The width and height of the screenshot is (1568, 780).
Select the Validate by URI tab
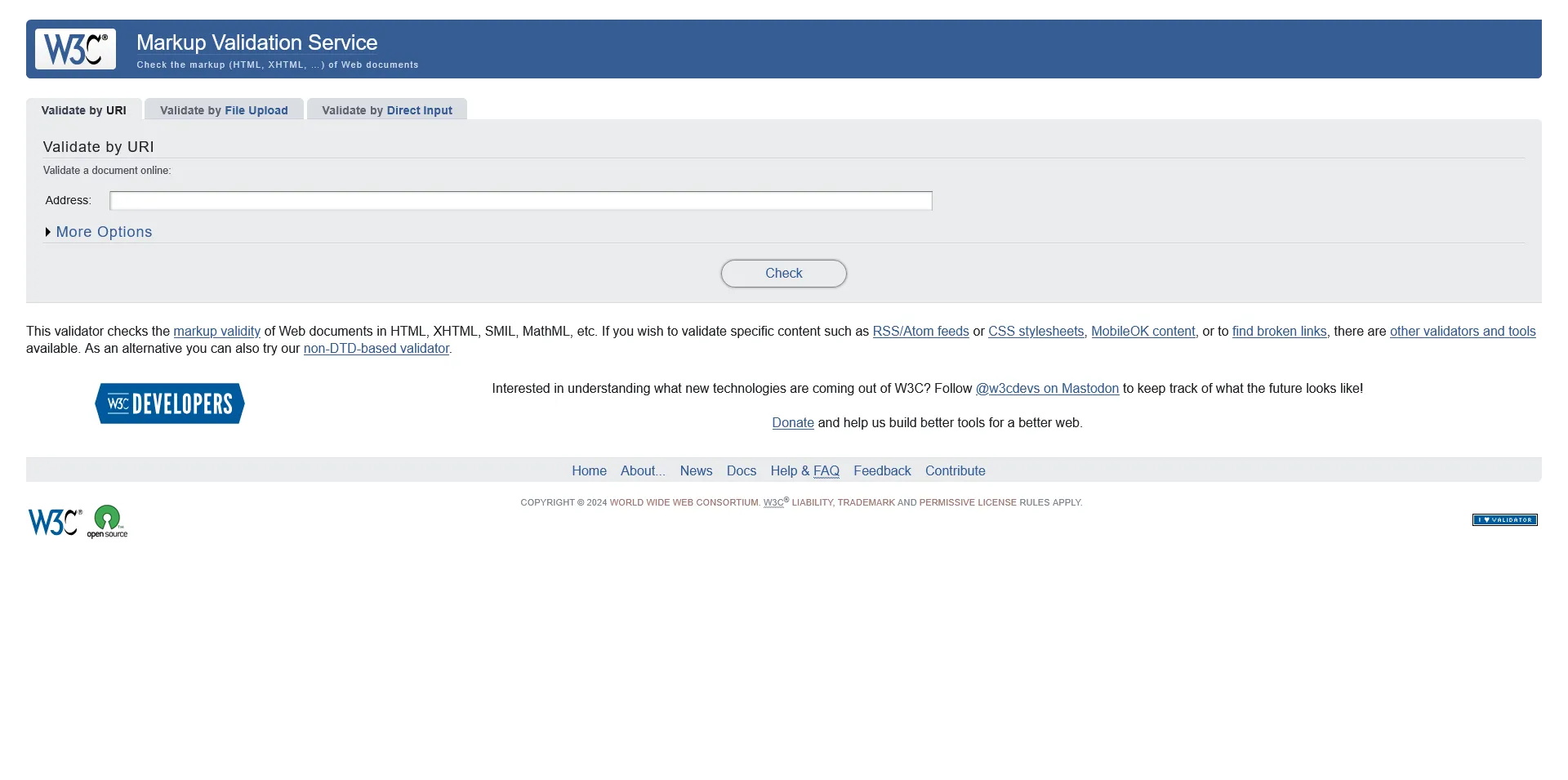click(x=84, y=109)
